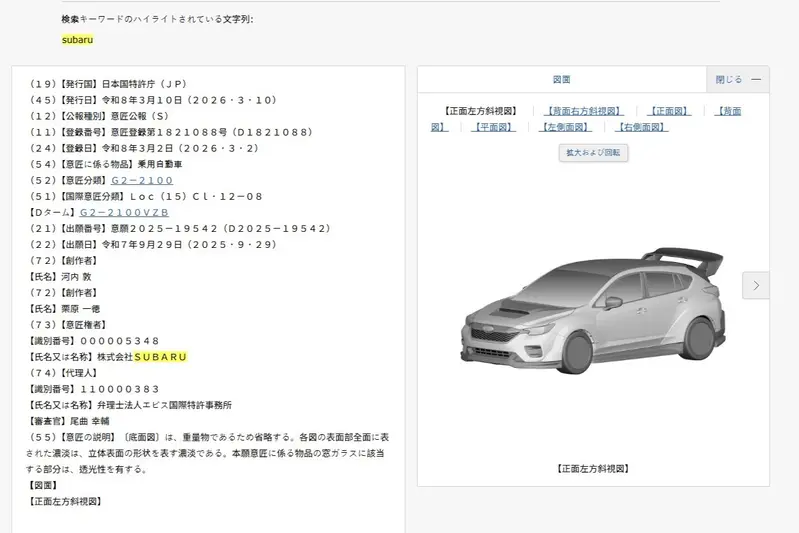Click highlighted SUBARU in the 株式会社 name
This screenshot has width=799, height=533.
160,357
